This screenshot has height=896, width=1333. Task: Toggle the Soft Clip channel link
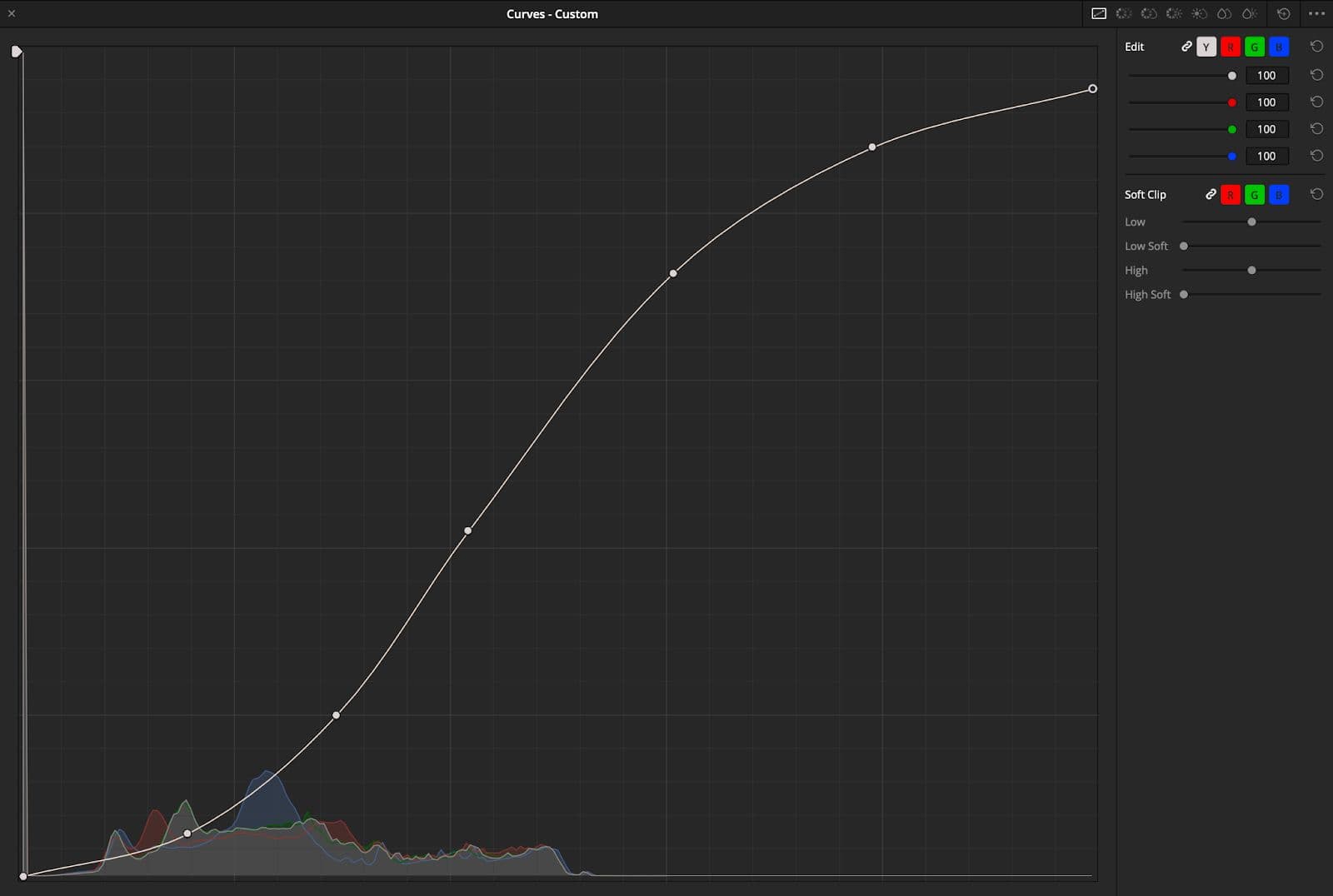pyautogui.click(x=1211, y=195)
